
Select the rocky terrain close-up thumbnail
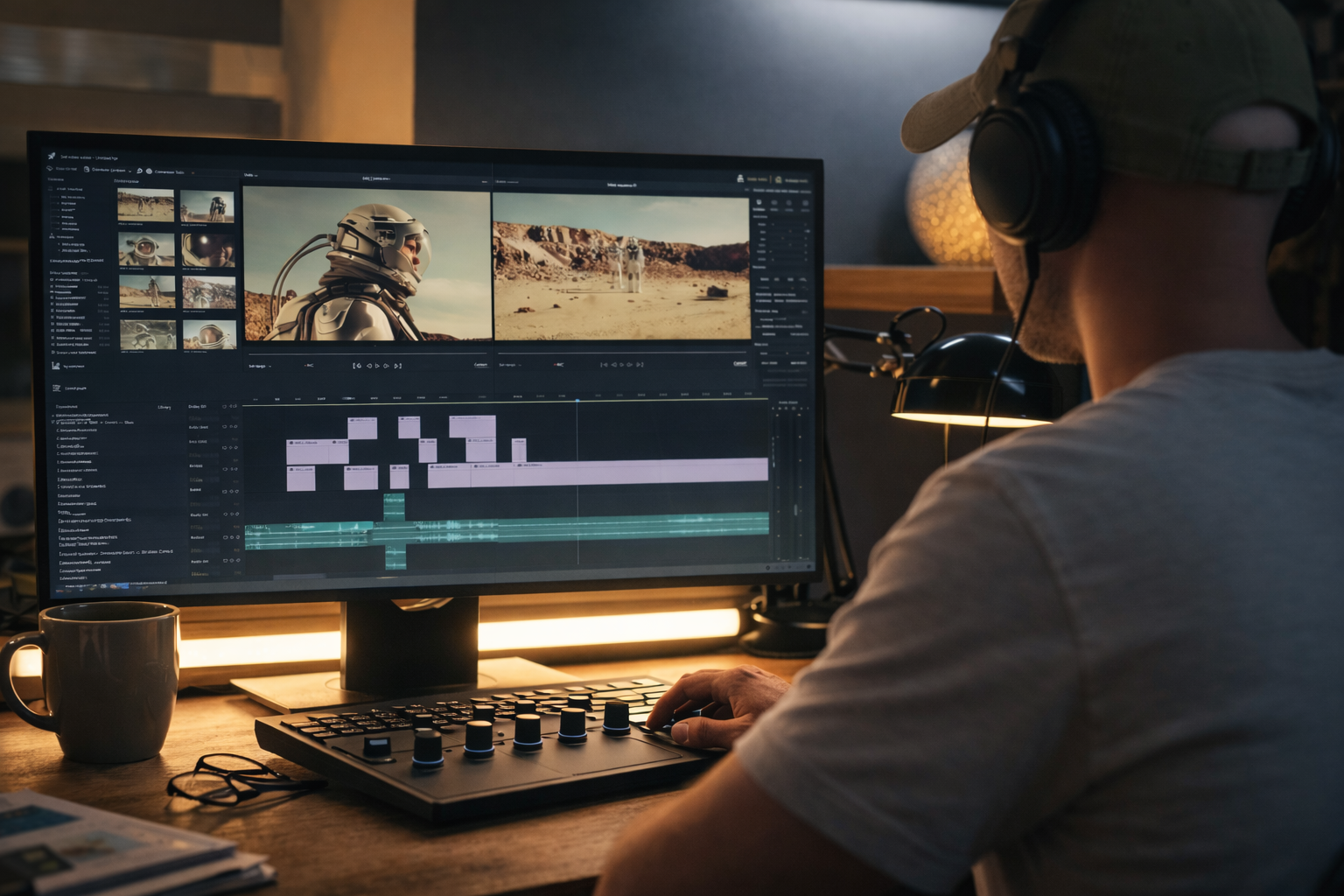(209, 292)
